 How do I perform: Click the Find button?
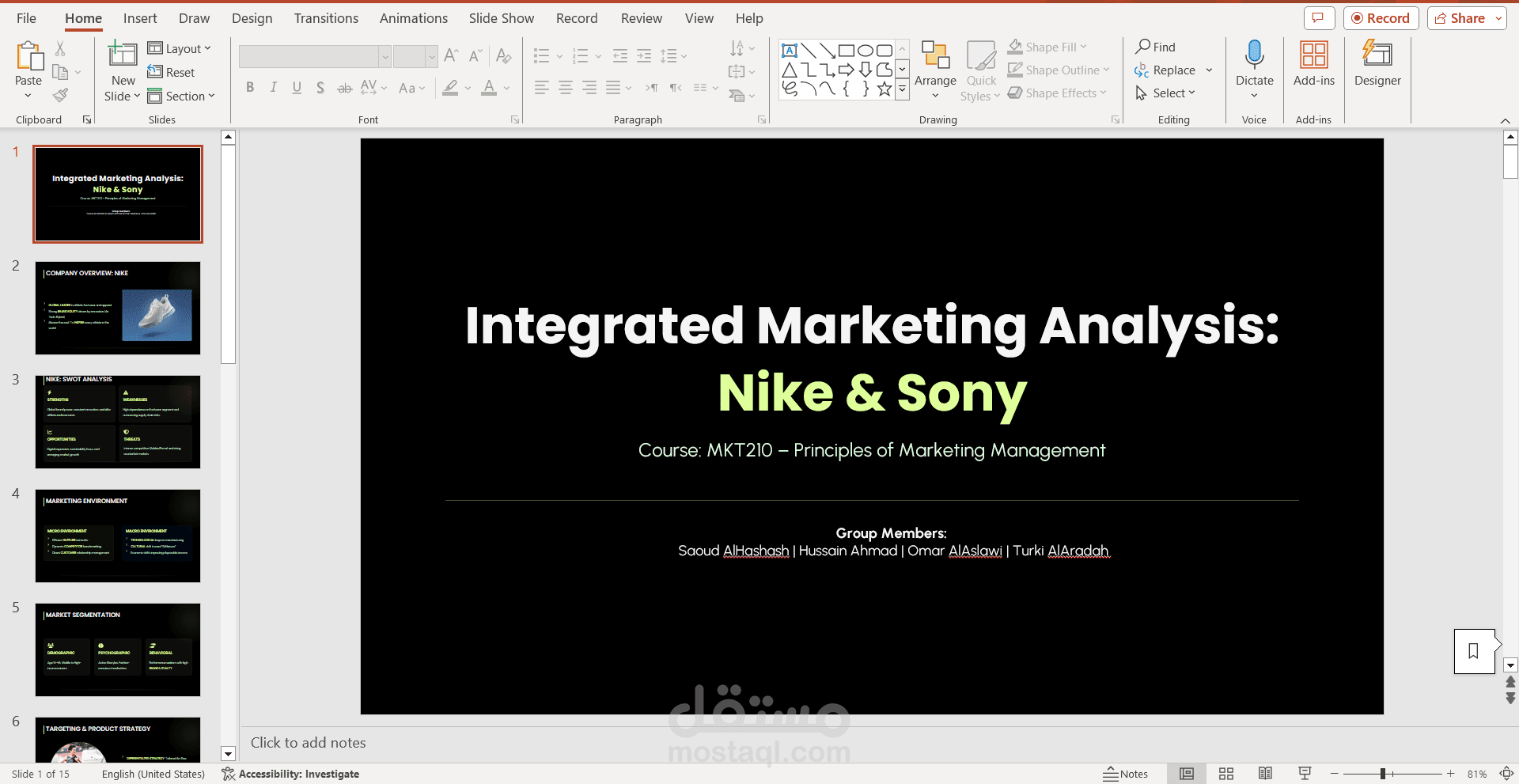pos(1156,47)
